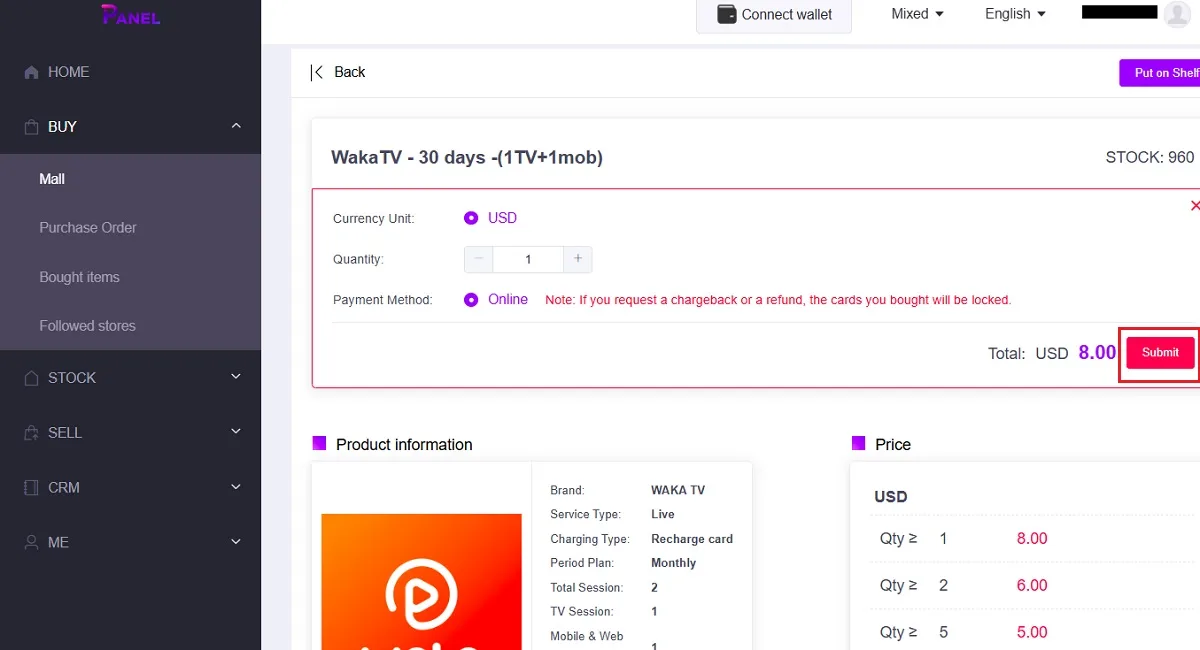Open the user avatar profile icon
1200x650 pixels.
coord(1176,13)
